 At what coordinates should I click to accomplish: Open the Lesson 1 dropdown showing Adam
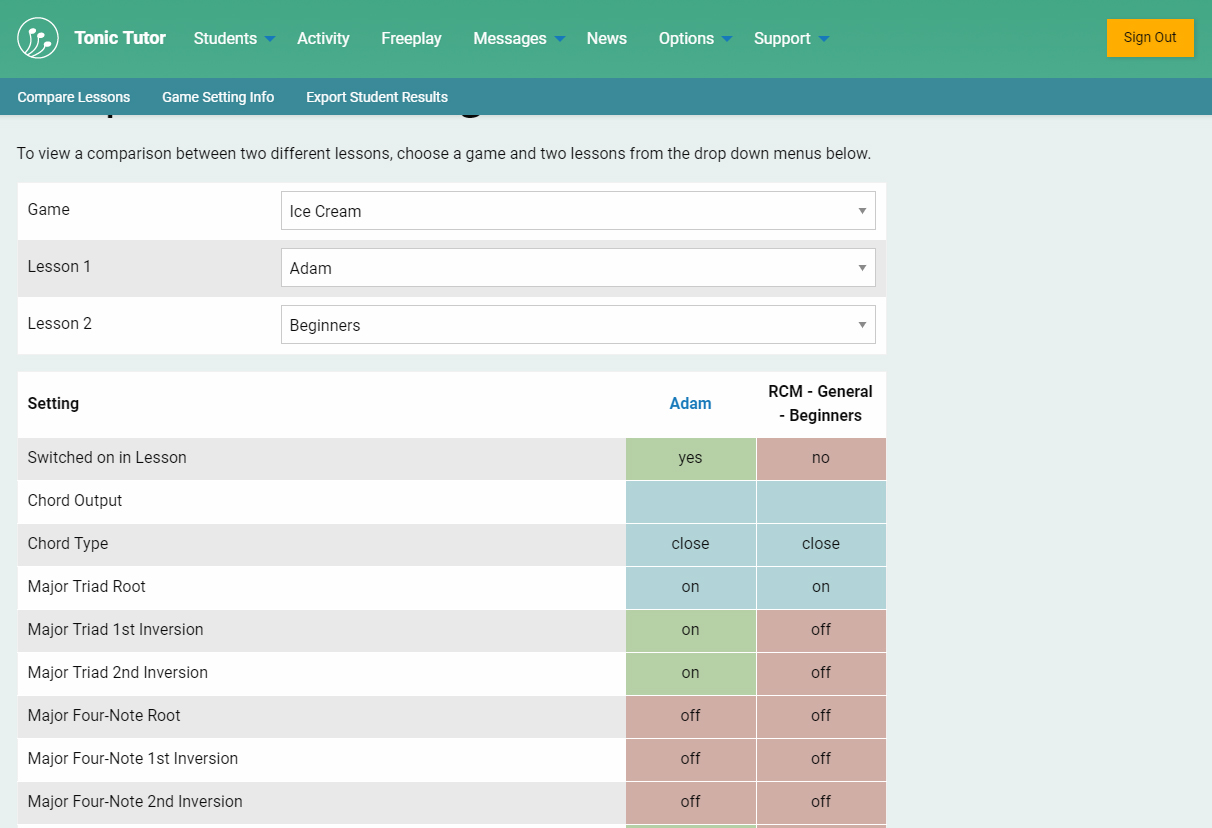pyautogui.click(x=578, y=268)
